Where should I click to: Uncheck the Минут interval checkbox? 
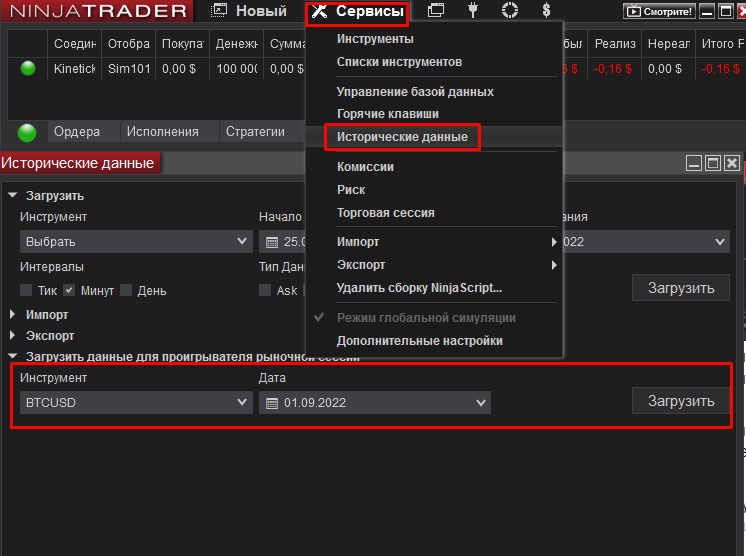[x=69, y=290]
